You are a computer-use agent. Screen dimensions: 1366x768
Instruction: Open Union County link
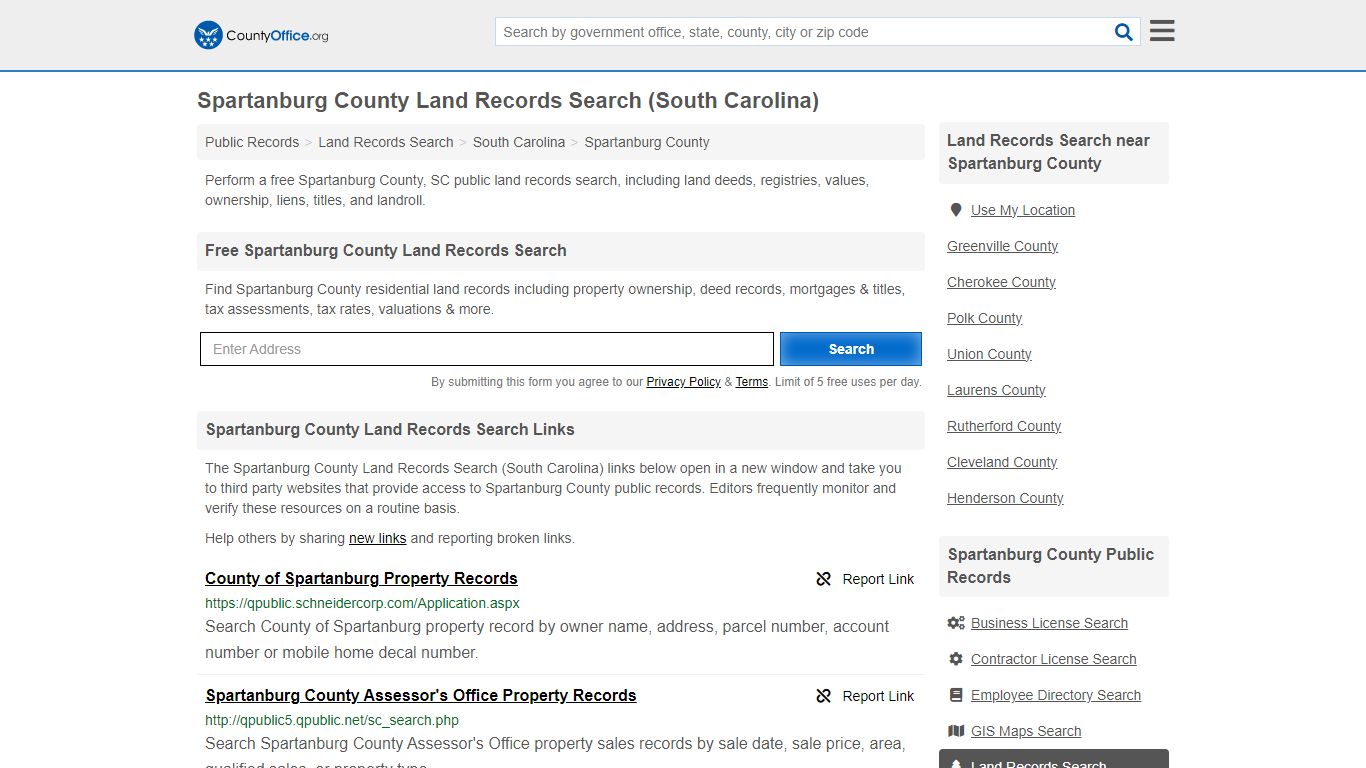pos(989,354)
